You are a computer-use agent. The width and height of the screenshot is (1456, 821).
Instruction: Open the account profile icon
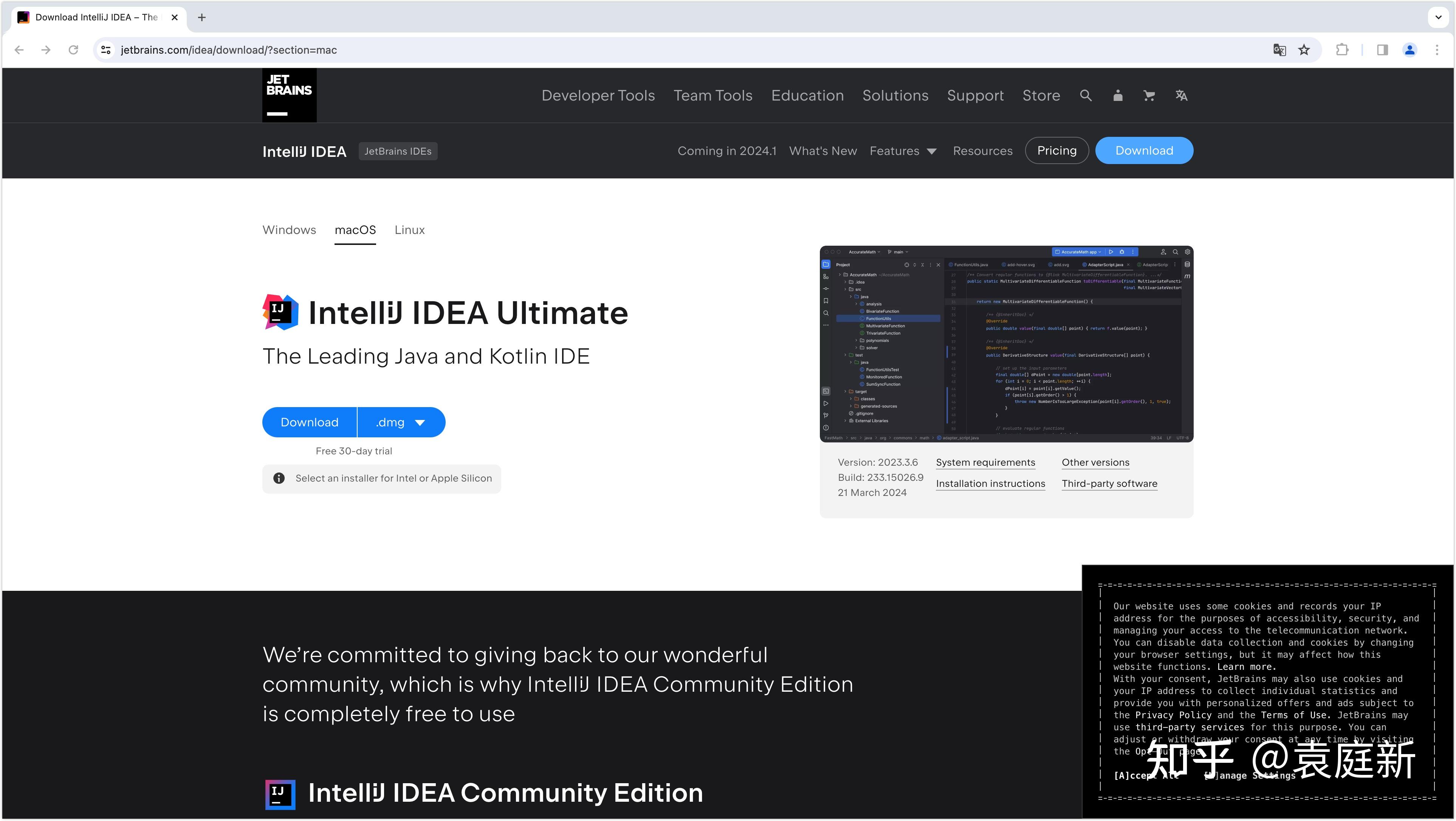pos(1117,95)
